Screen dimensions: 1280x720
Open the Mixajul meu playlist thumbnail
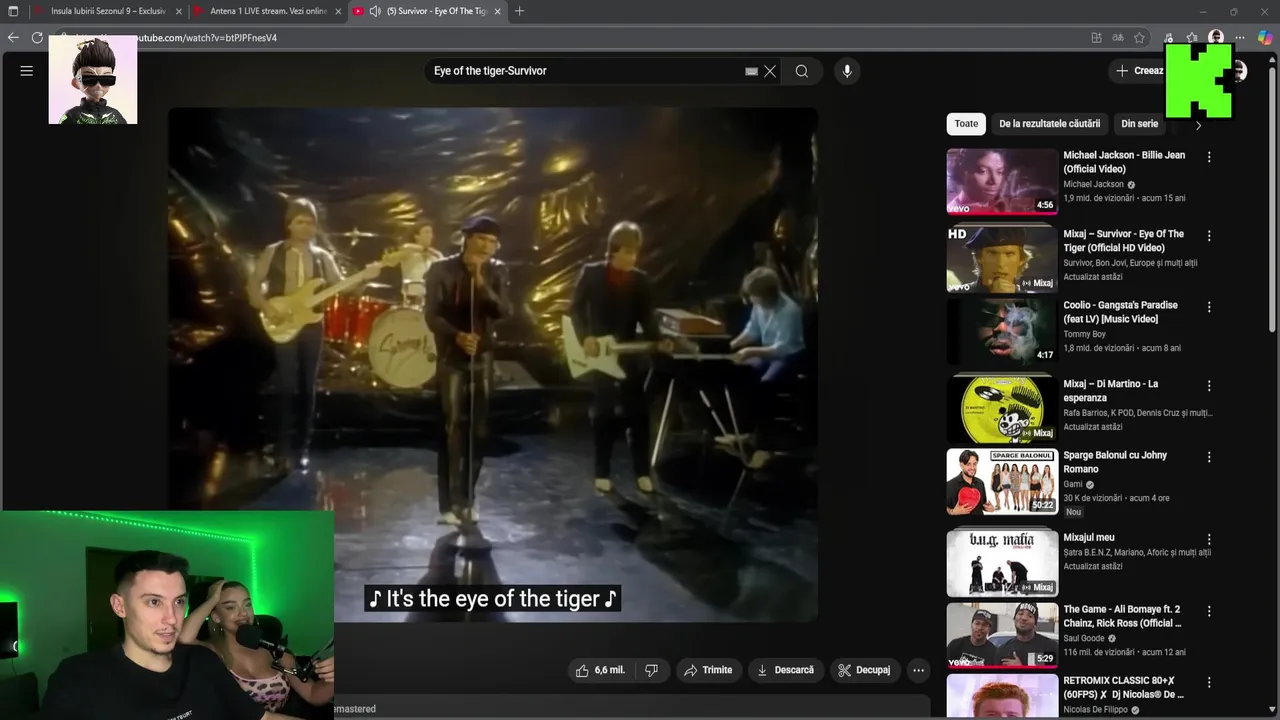pyautogui.click(x=1002, y=563)
